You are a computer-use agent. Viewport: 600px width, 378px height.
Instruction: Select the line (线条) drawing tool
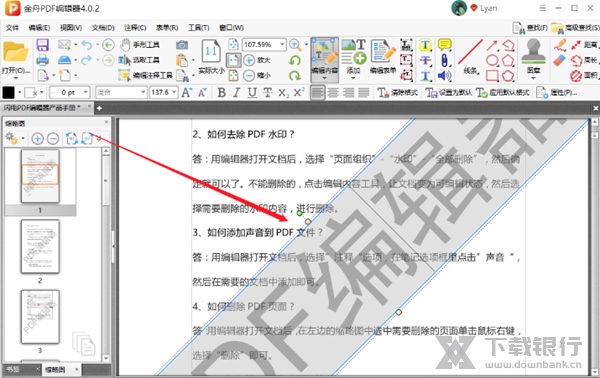pyautogui.click(x=470, y=57)
